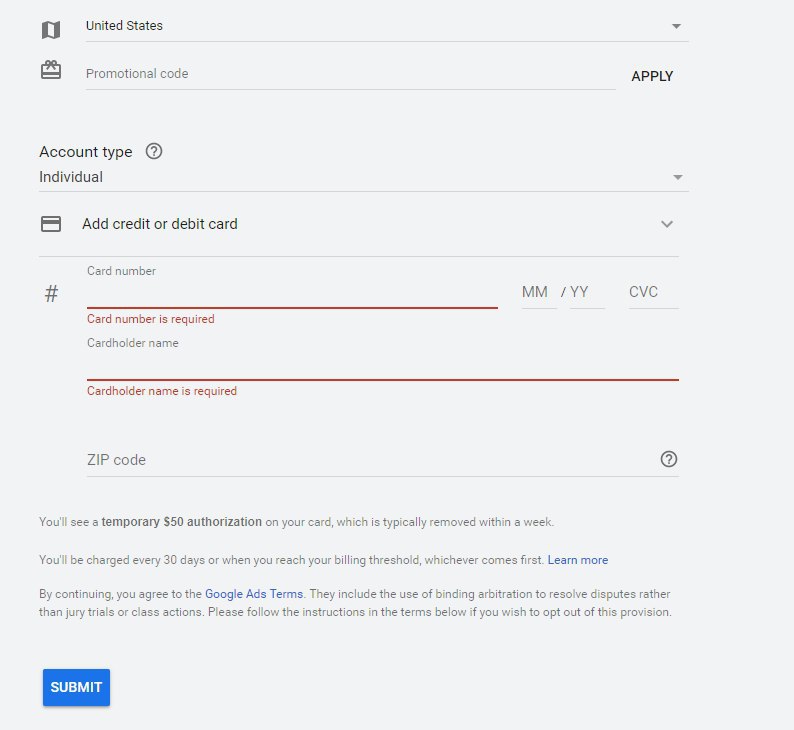The width and height of the screenshot is (794, 730).
Task: Click the hash icon beside Card number
Action: [x=51, y=293]
